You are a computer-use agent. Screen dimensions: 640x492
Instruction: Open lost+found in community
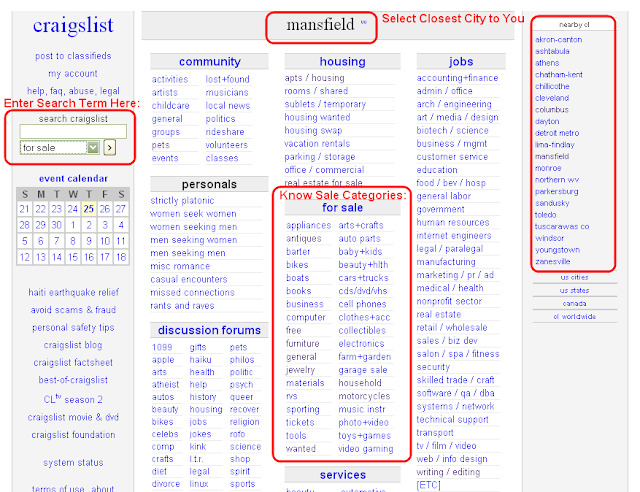[x=227, y=79]
